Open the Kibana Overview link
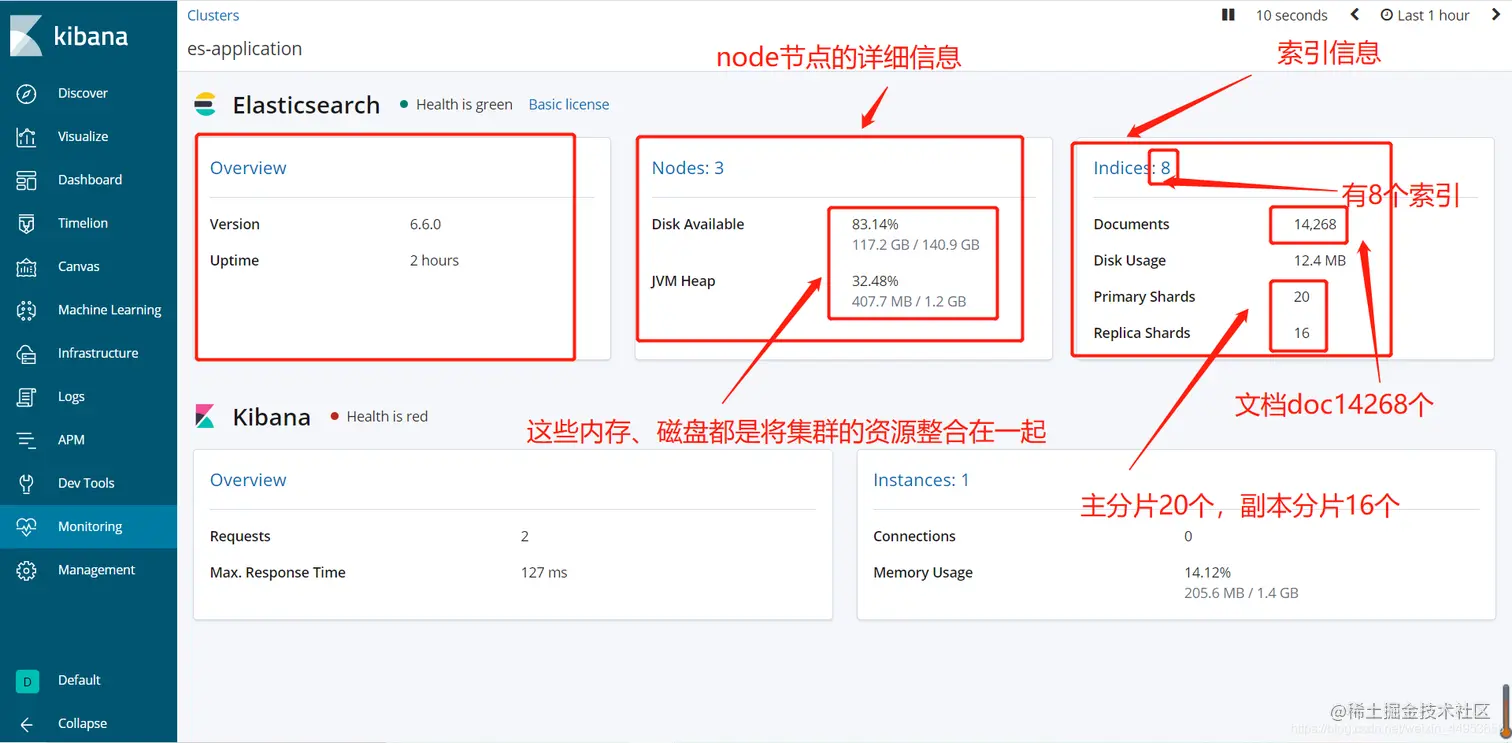Screen dimensions: 1512x743 248,480
